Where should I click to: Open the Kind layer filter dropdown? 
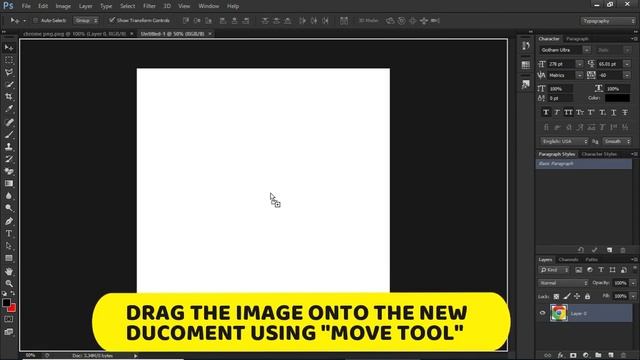tap(554, 270)
